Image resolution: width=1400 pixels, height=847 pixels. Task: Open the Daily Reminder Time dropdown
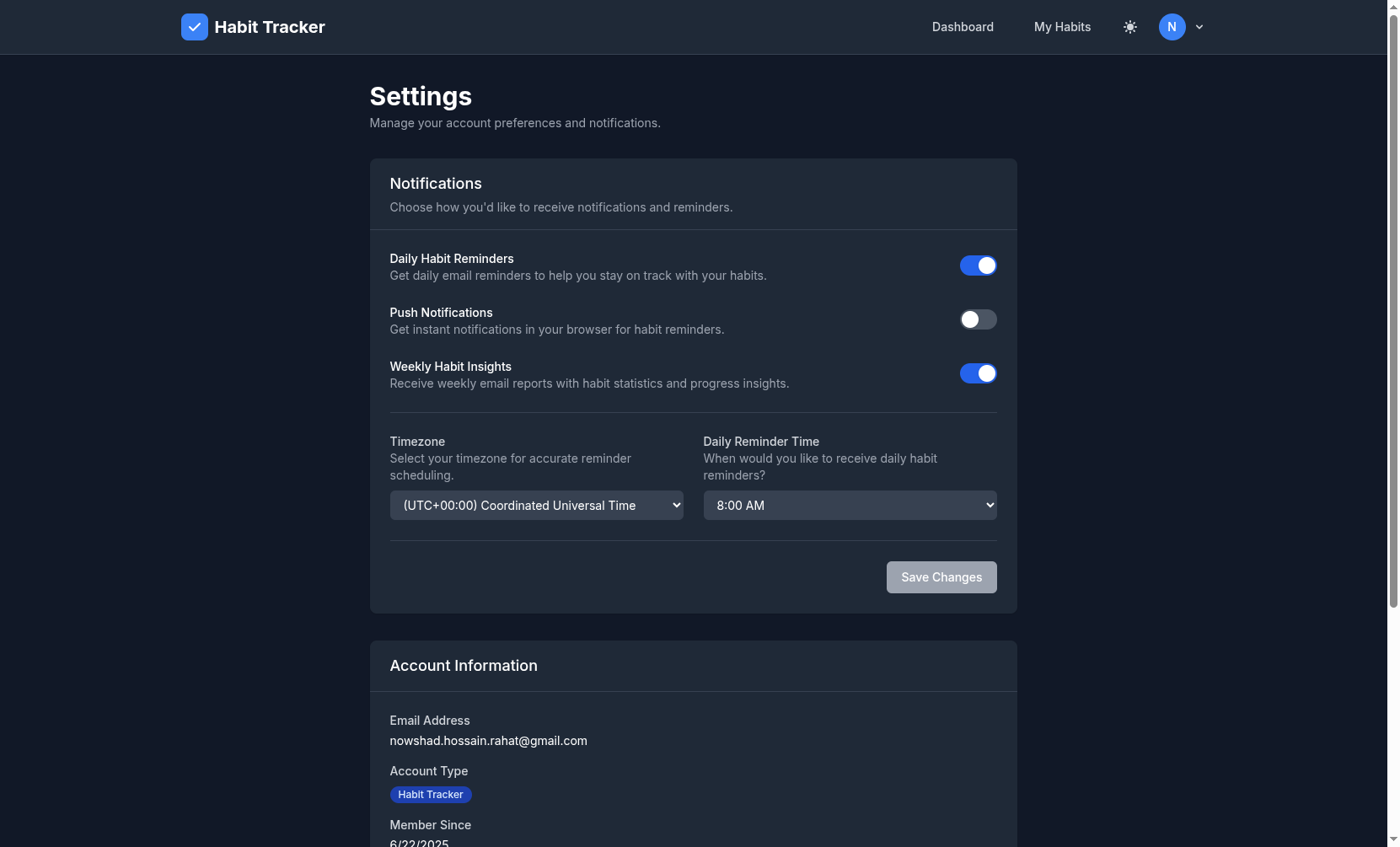click(x=849, y=505)
